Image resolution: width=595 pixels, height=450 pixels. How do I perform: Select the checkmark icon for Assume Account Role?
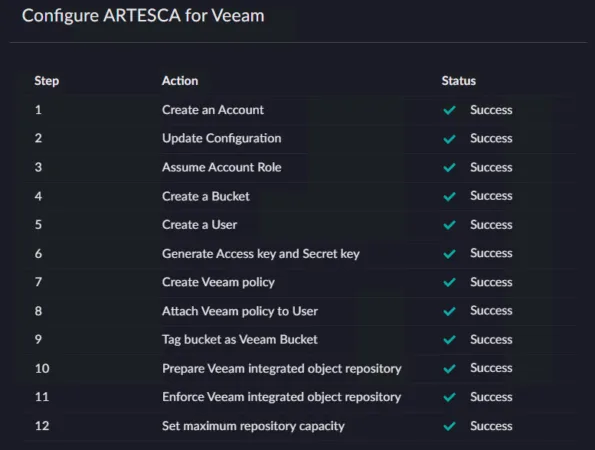pos(450,168)
